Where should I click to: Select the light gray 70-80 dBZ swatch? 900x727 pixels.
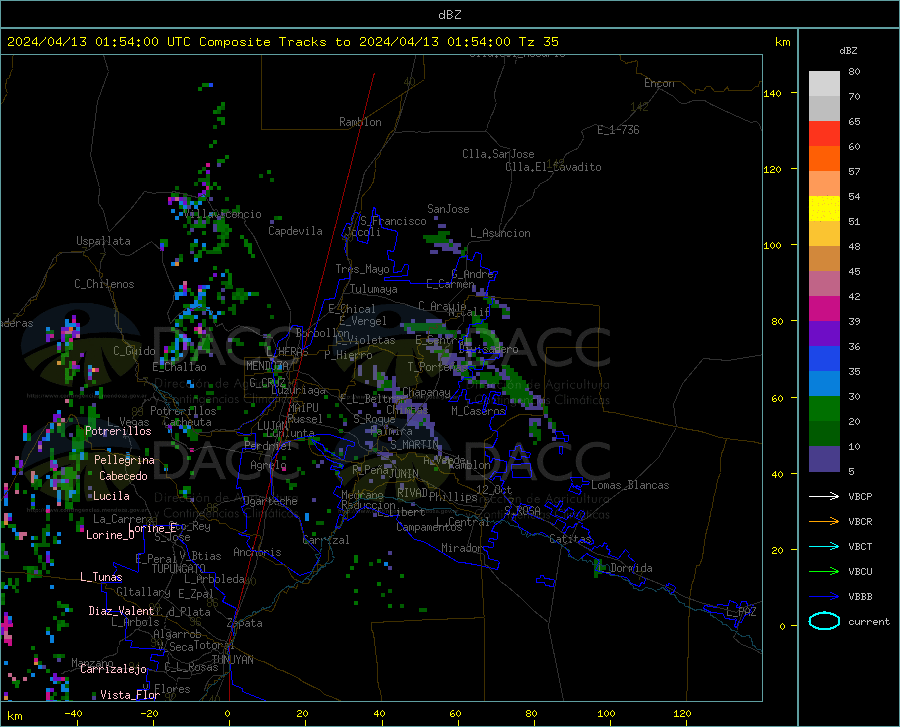pyautogui.click(x=824, y=84)
